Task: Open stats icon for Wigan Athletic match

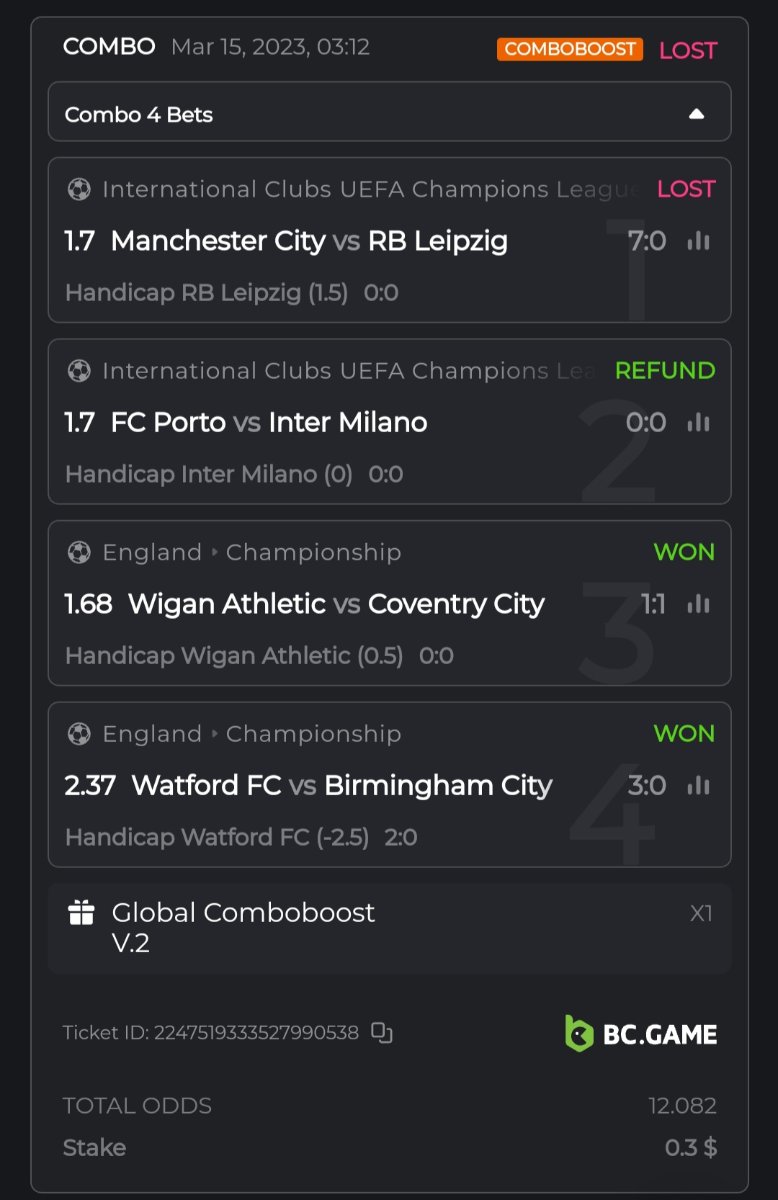Action: (698, 604)
